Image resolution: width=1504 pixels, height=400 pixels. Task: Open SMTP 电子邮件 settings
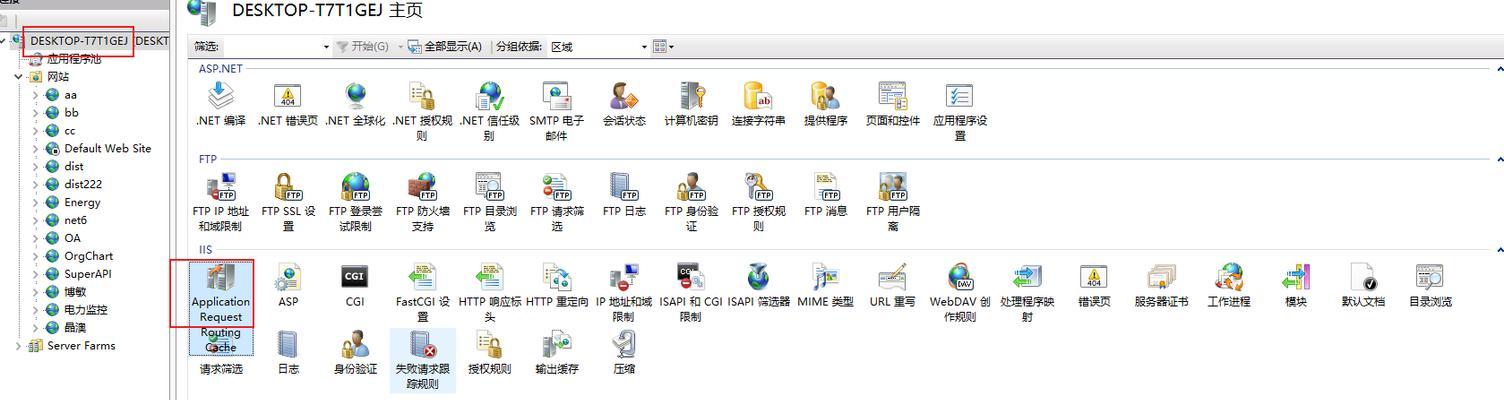[x=556, y=111]
